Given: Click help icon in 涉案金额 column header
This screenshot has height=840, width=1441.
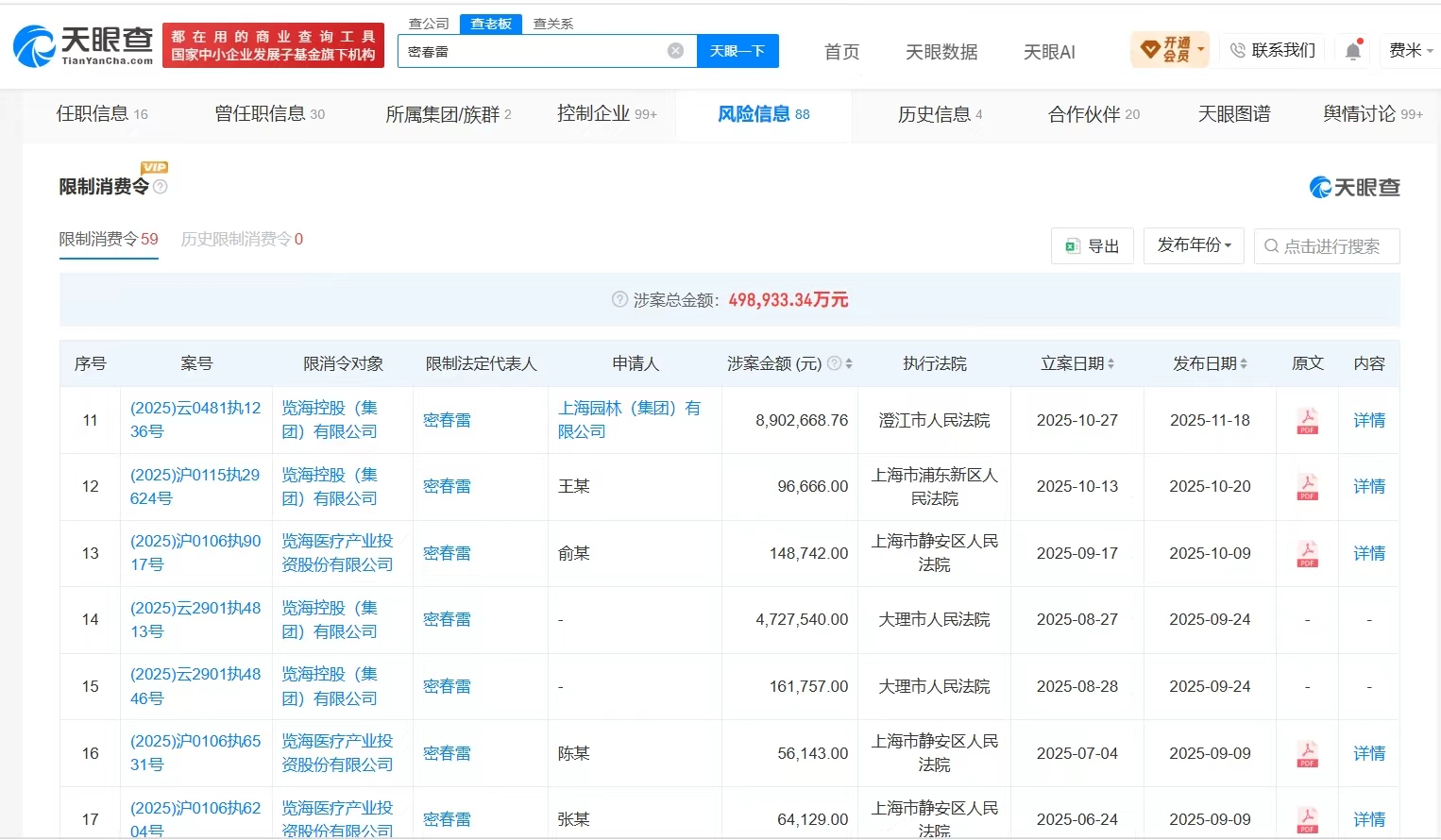Looking at the screenshot, I should pyautogui.click(x=834, y=363).
